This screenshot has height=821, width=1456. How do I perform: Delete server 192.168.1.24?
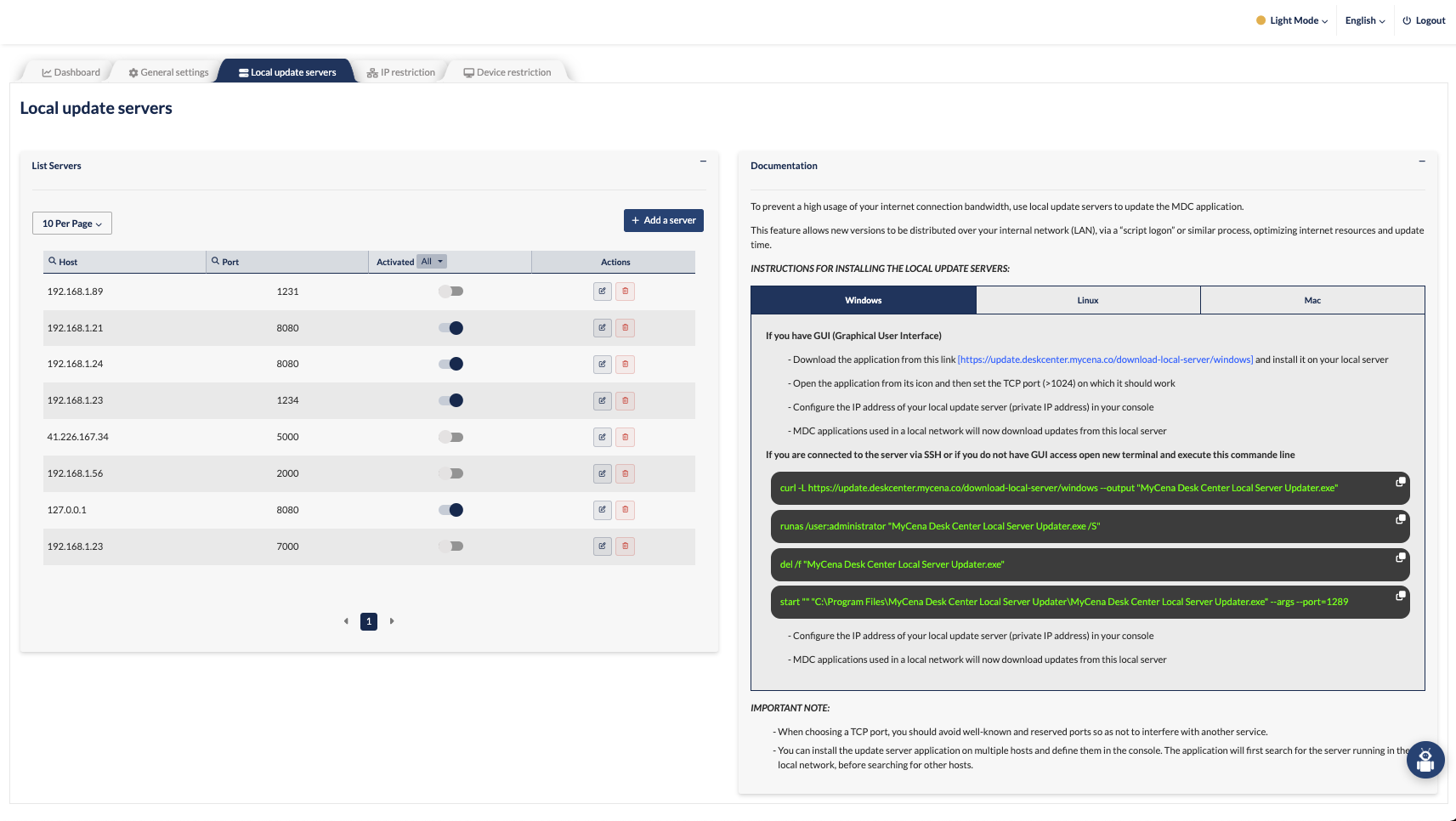(x=626, y=365)
